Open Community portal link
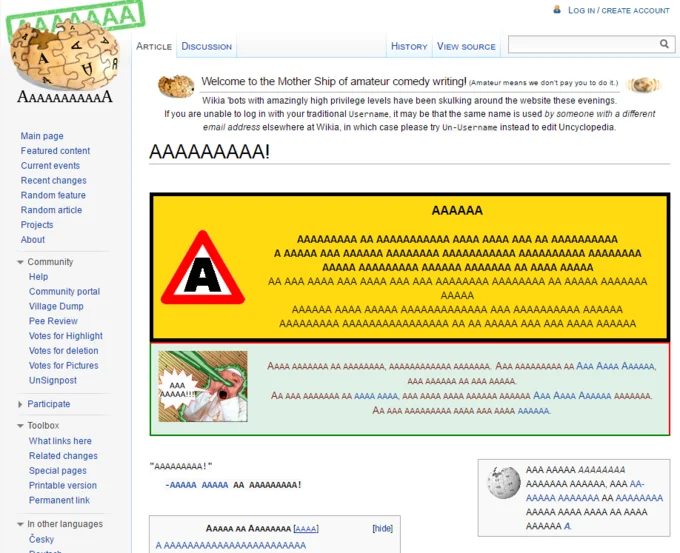680x553 pixels. pyautogui.click(x=64, y=291)
